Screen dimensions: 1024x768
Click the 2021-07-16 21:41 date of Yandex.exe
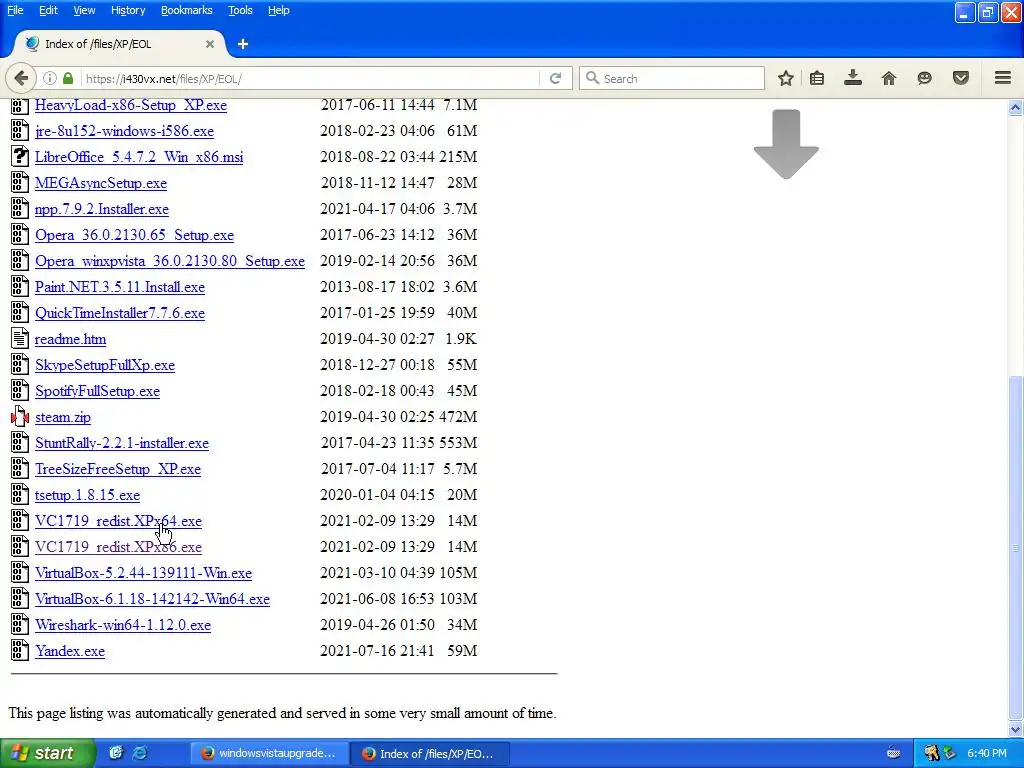pos(377,650)
